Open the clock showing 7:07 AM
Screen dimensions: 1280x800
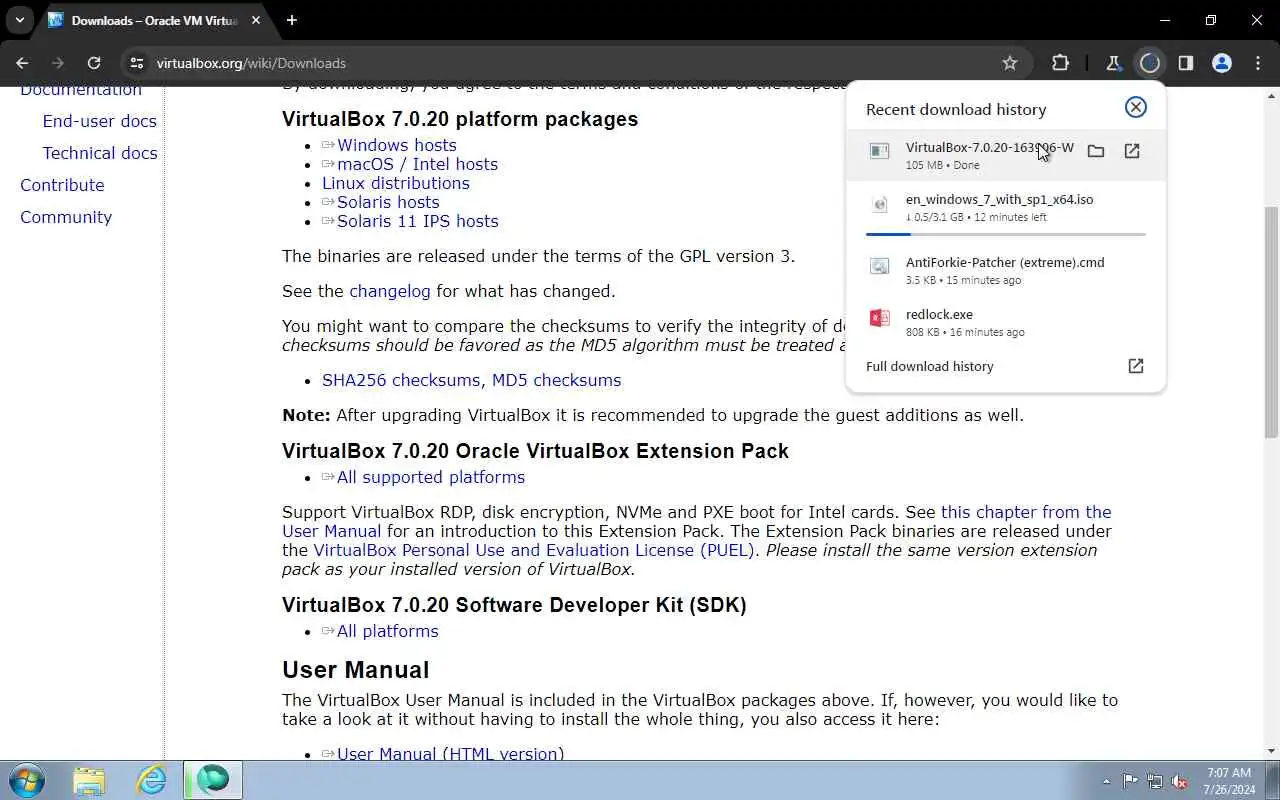1229,781
